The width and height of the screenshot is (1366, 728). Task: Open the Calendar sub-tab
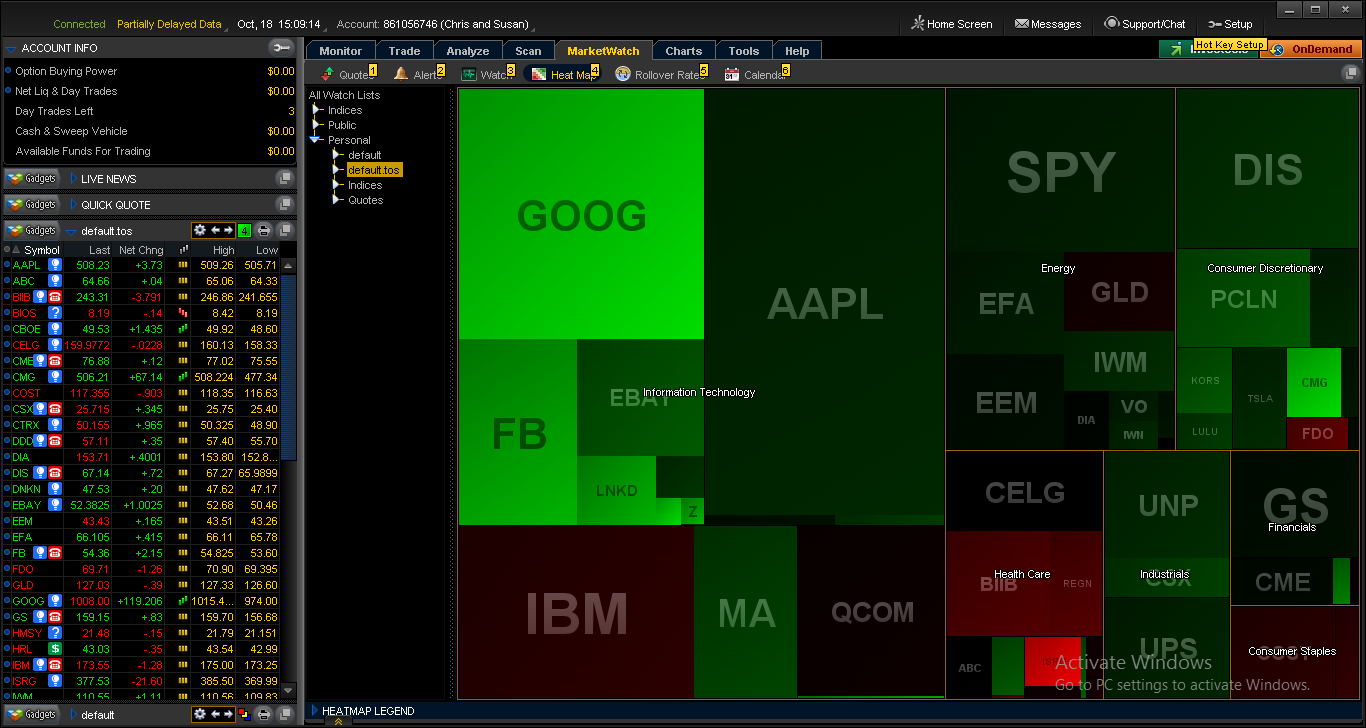755,74
